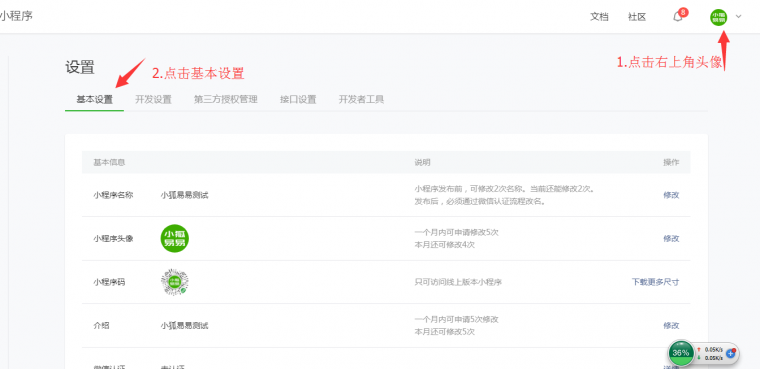Click the text 一个月内可申请5次修改
The image size is (760, 369).
coord(457,319)
